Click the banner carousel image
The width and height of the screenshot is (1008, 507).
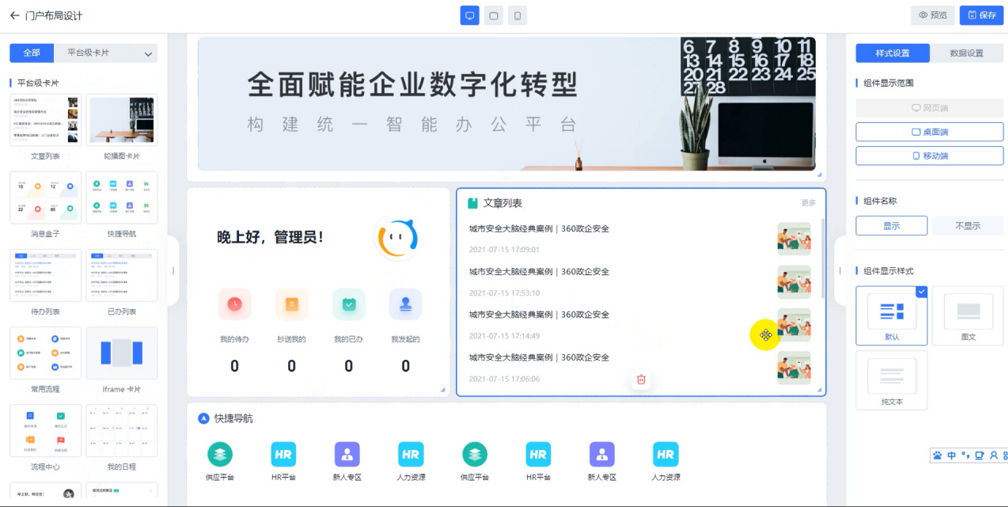(x=507, y=103)
